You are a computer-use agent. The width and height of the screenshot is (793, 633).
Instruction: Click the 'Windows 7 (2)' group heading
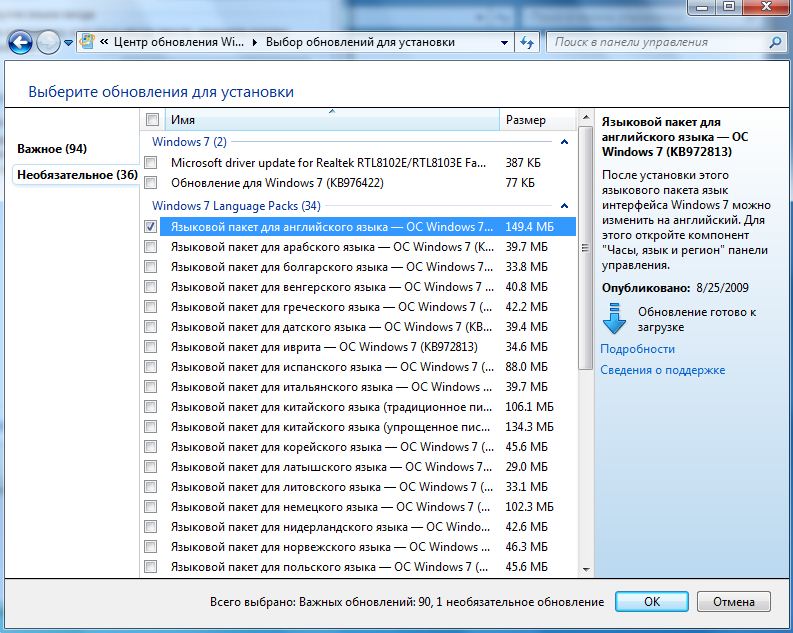(189, 142)
